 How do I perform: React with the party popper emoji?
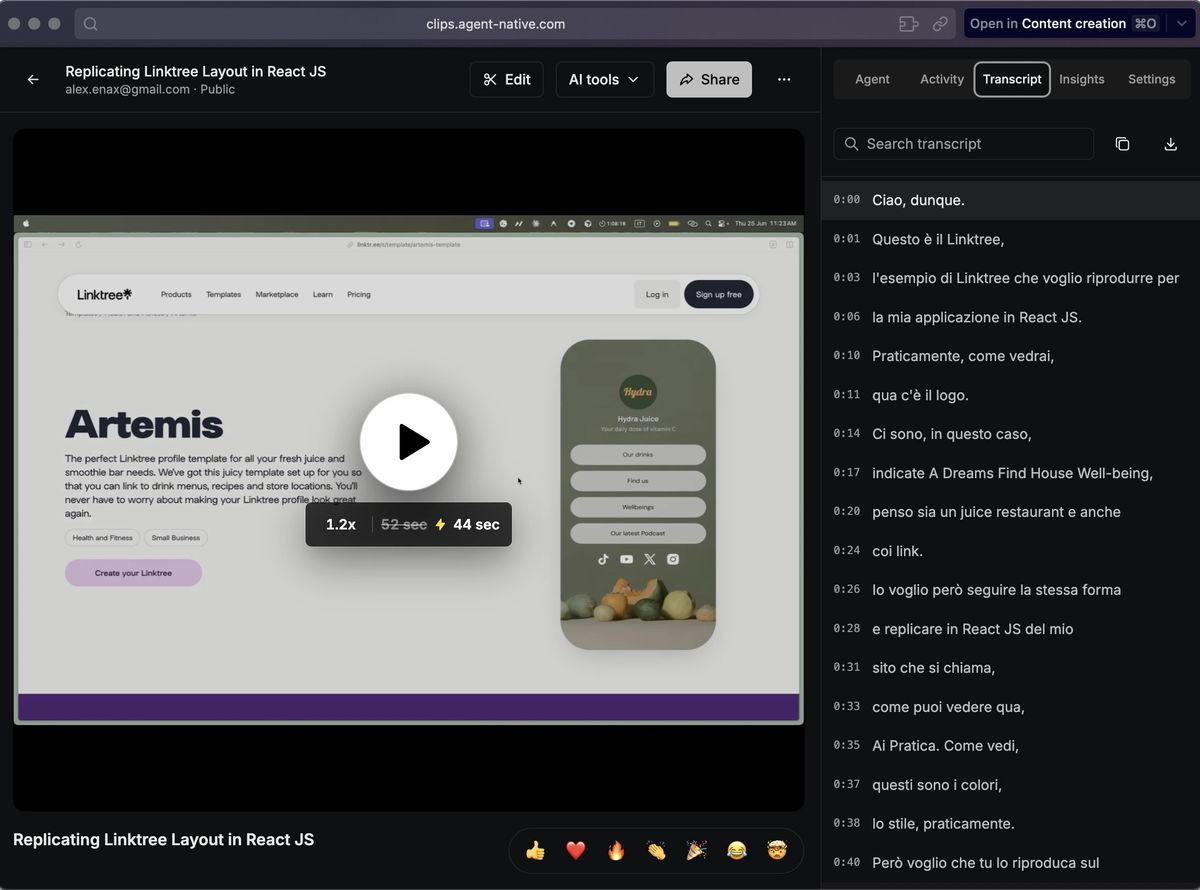point(697,850)
